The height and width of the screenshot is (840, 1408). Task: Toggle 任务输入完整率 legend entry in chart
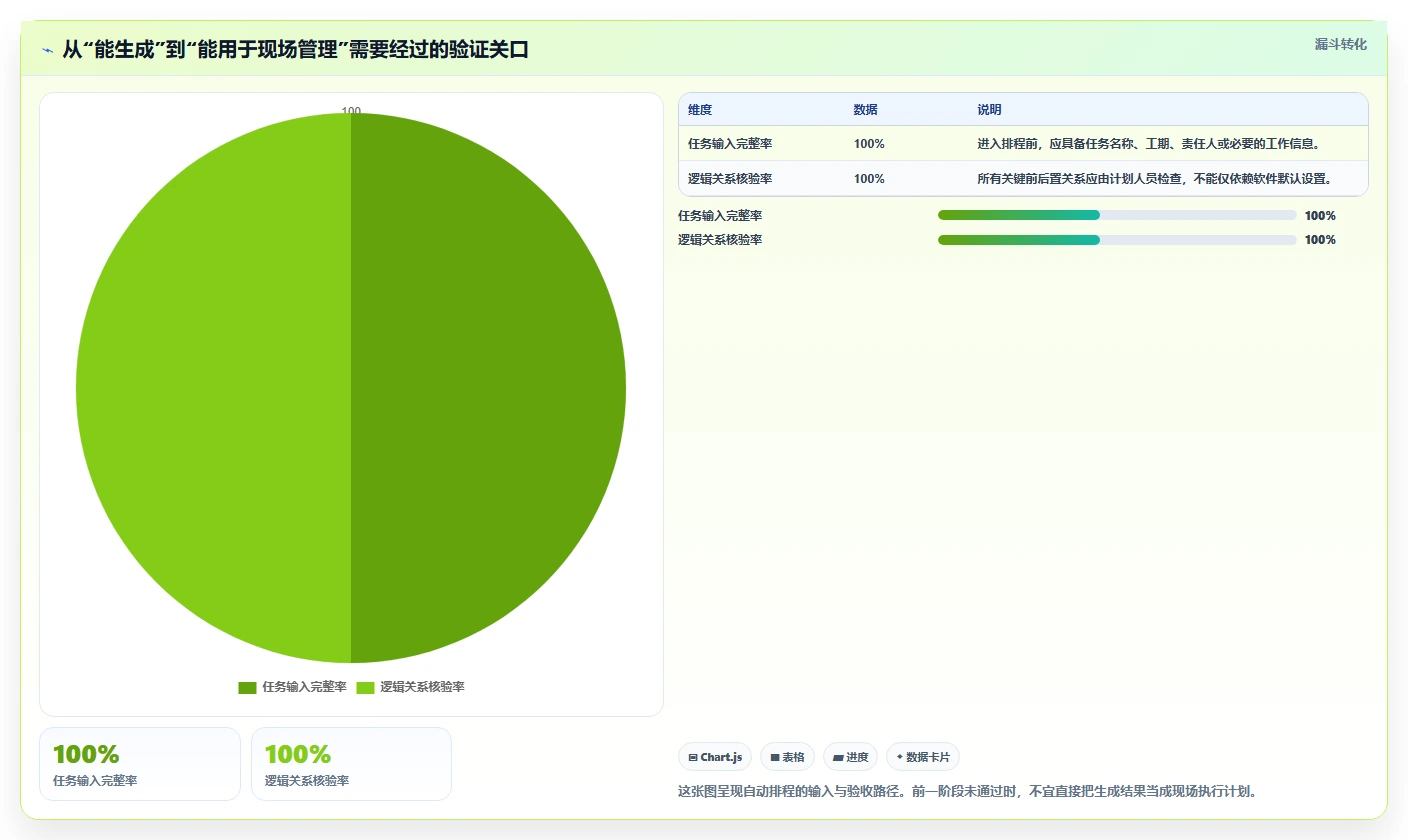coord(292,687)
